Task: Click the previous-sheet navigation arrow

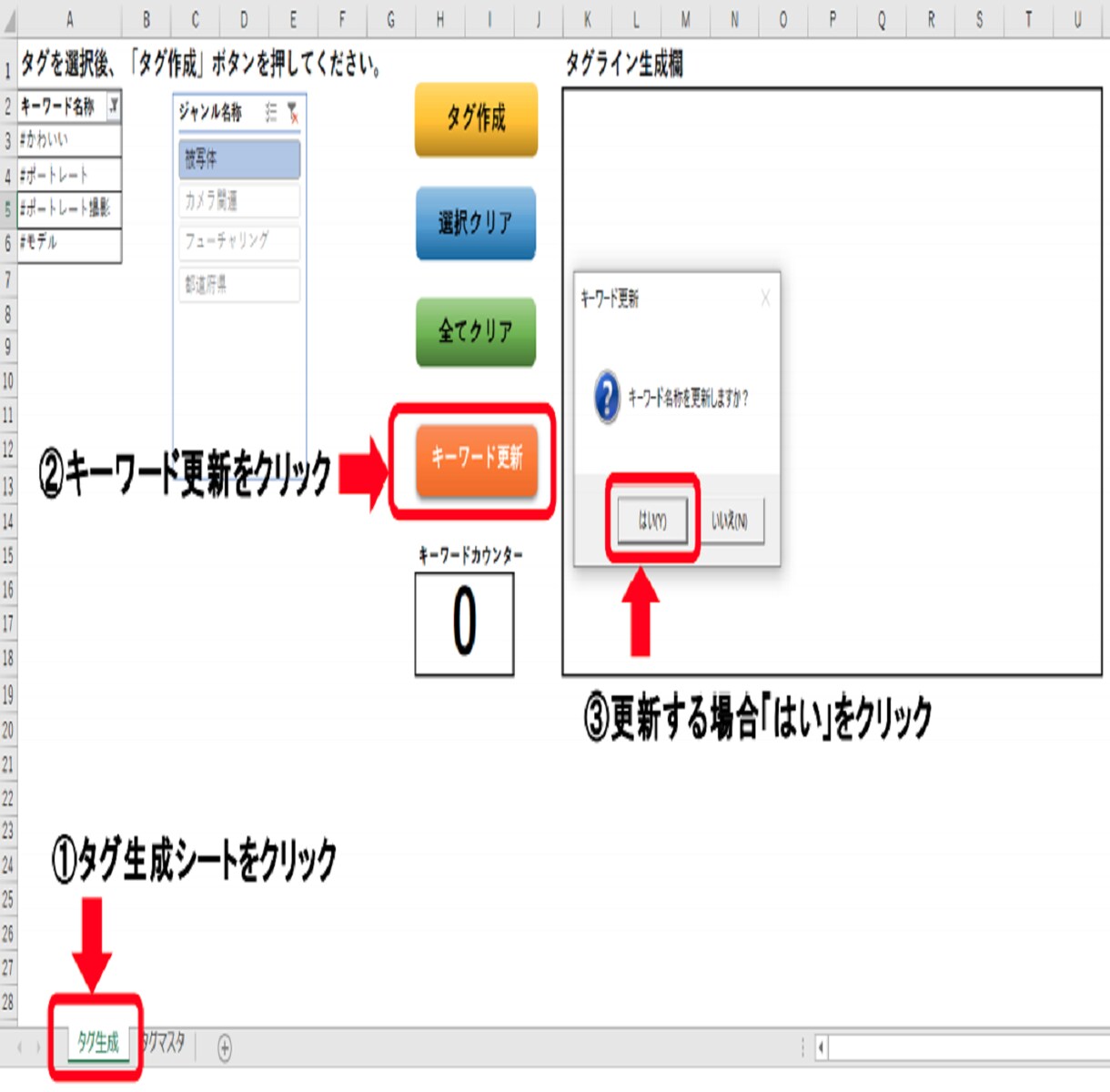Action: (x=19, y=1048)
